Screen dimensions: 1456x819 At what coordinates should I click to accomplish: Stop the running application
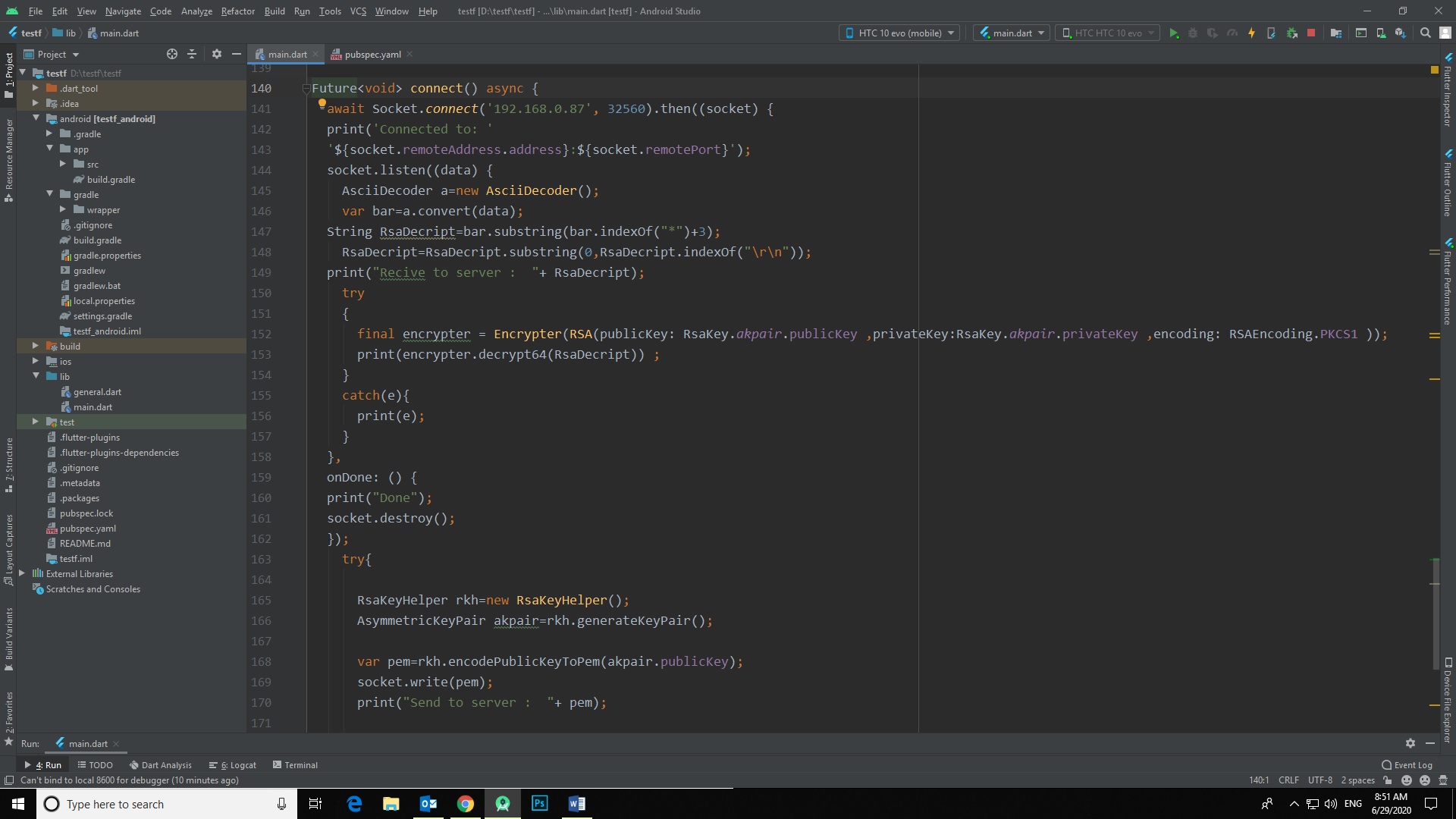tap(1311, 33)
